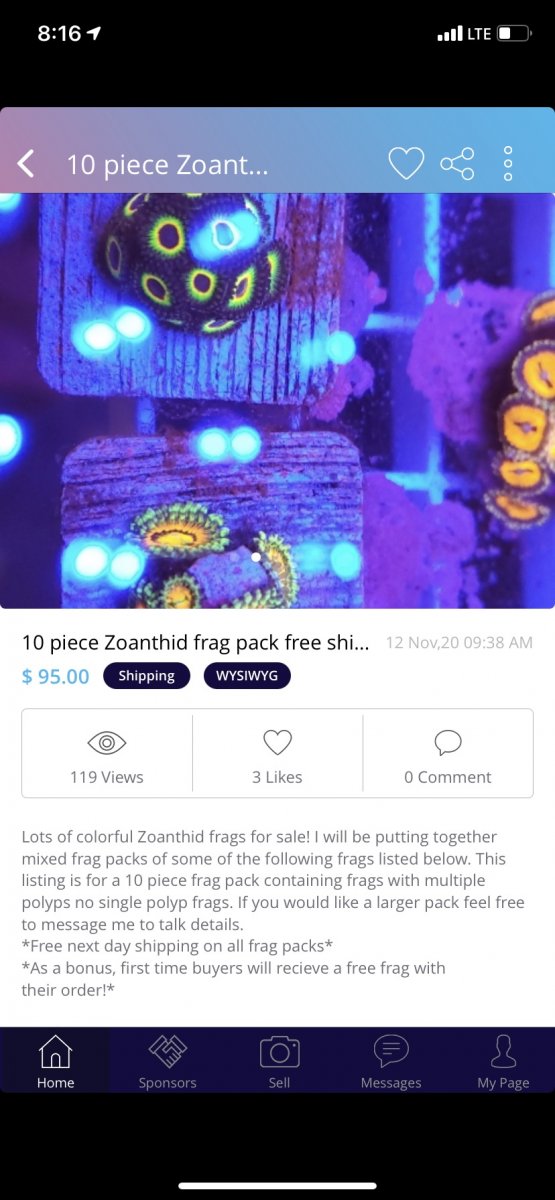Tap the eye Views icon

[x=106, y=742]
